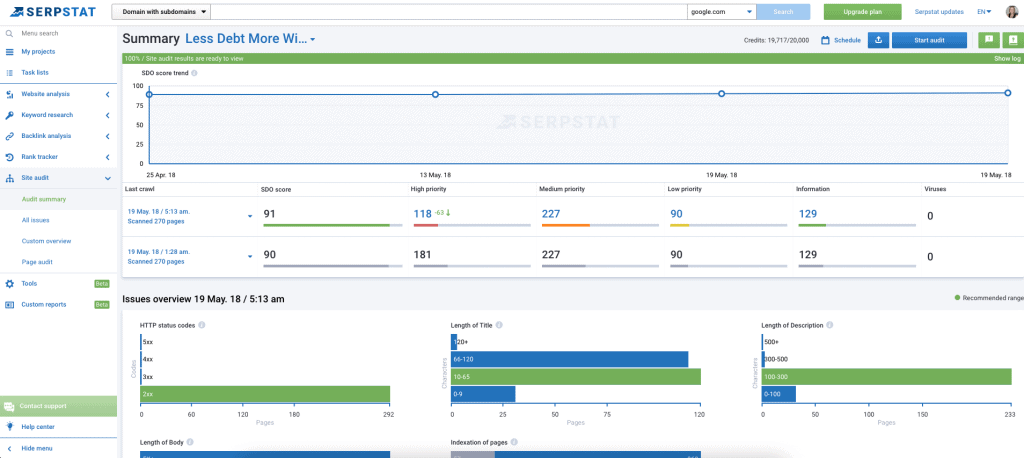Open the user profile avatar

1011,12
